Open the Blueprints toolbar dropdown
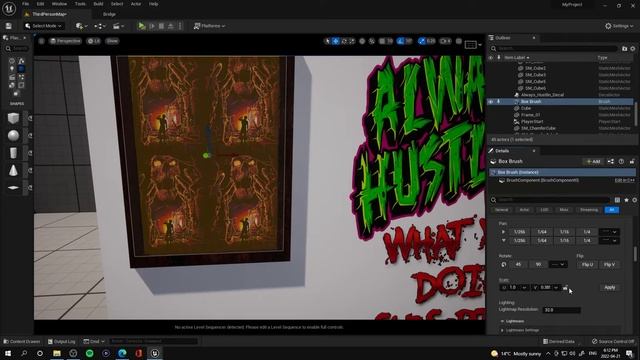640x360 pixels. pos(100,26)
